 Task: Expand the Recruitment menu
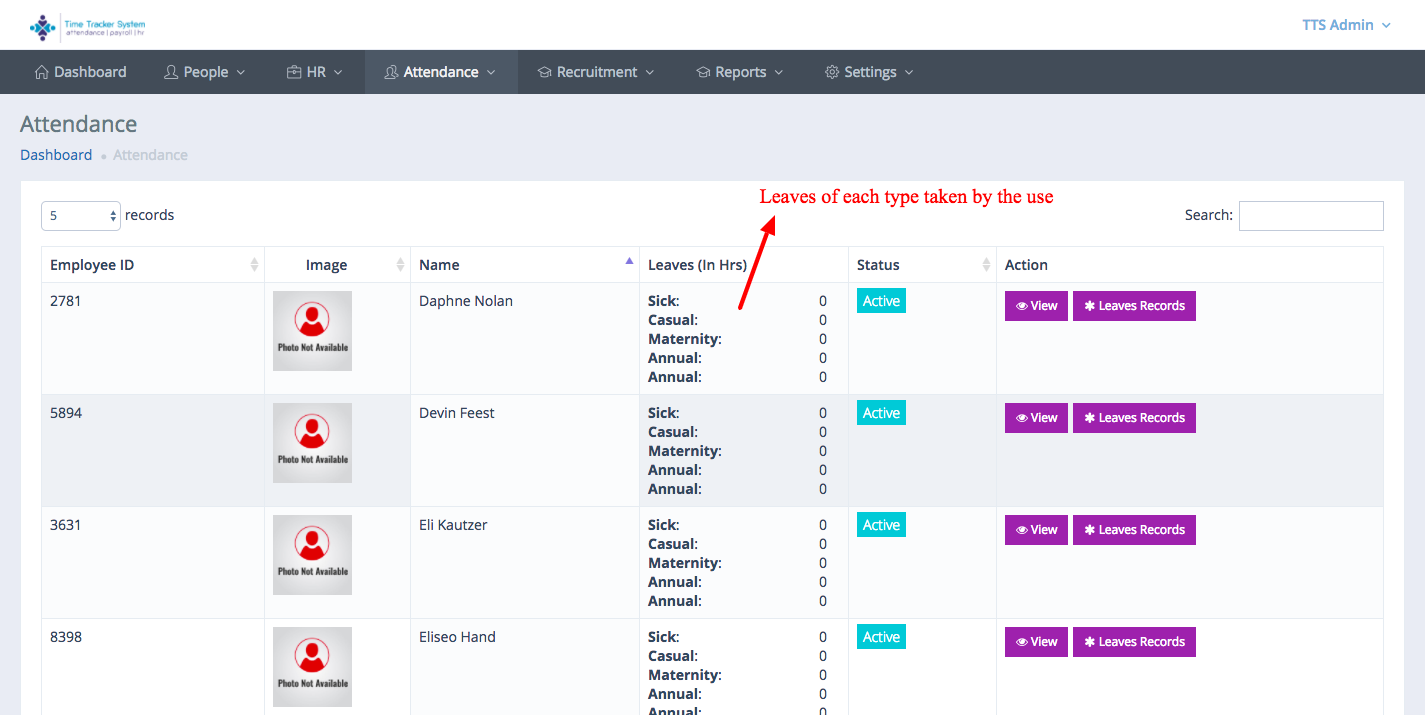(596, 72)
